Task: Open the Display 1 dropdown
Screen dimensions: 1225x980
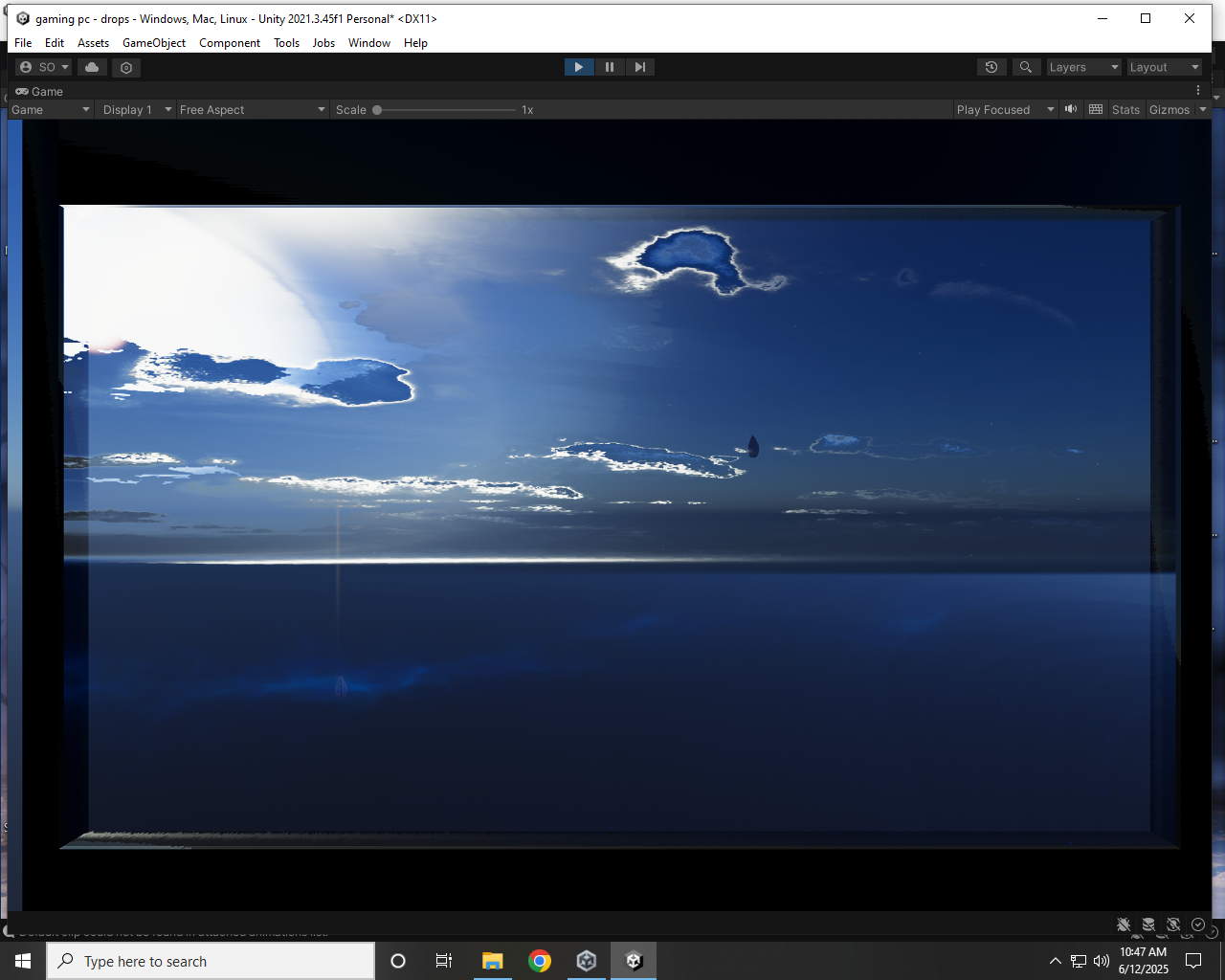Action: pos(135,109)
